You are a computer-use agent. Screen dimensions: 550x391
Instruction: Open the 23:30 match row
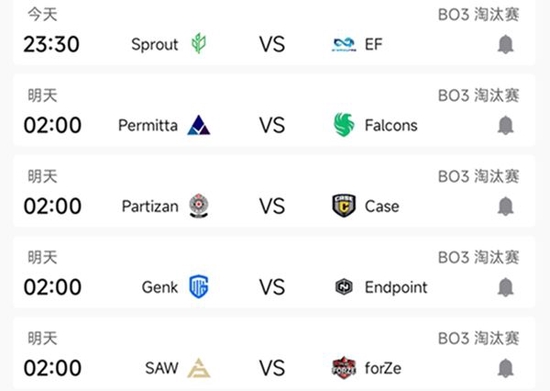[x=274, y=33]
